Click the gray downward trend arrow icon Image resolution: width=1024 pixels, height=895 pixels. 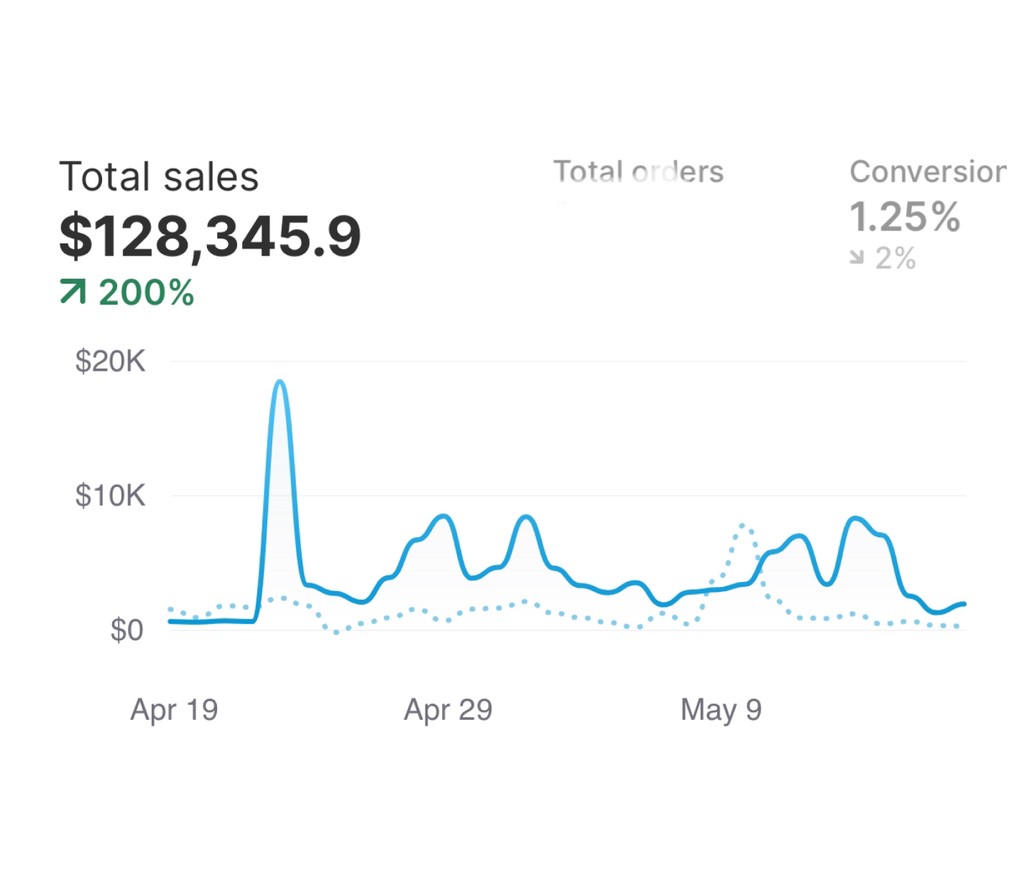point(856,260)
